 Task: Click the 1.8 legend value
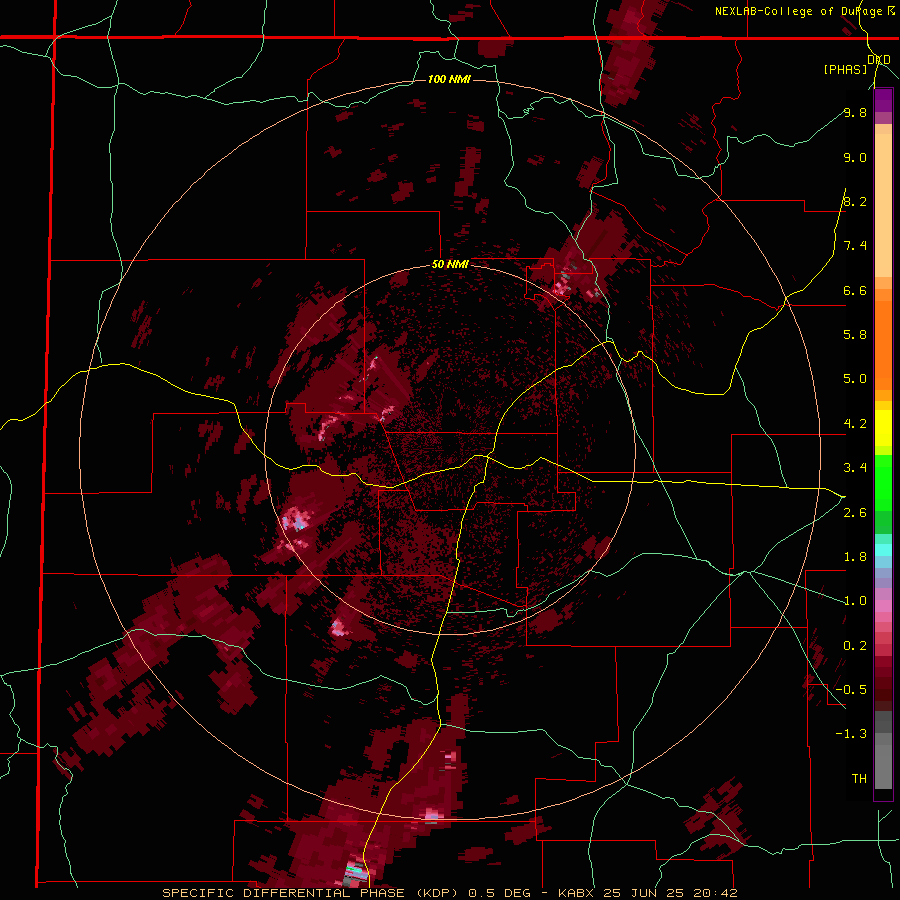click(x=855, y=557)
